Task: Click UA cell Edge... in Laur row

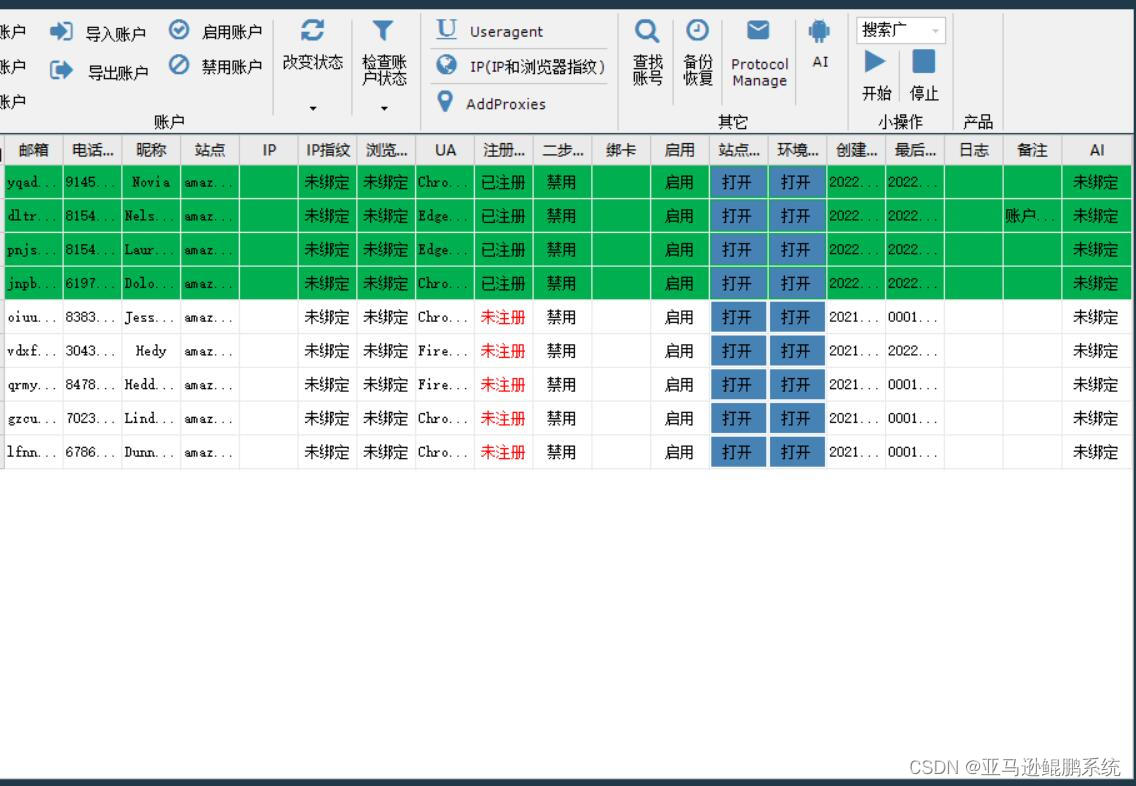Action: tap(445, 249)
